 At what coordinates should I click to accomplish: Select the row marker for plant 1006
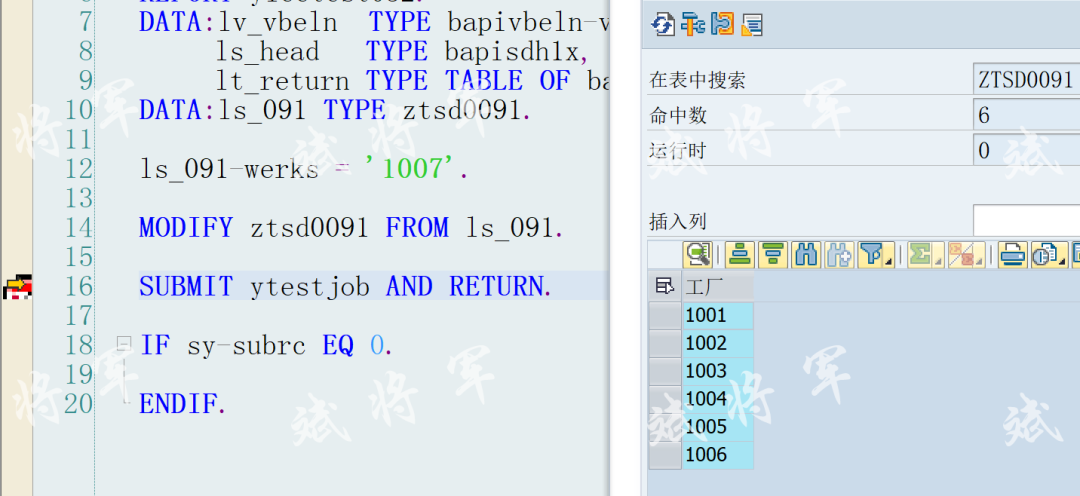[665, 455]
